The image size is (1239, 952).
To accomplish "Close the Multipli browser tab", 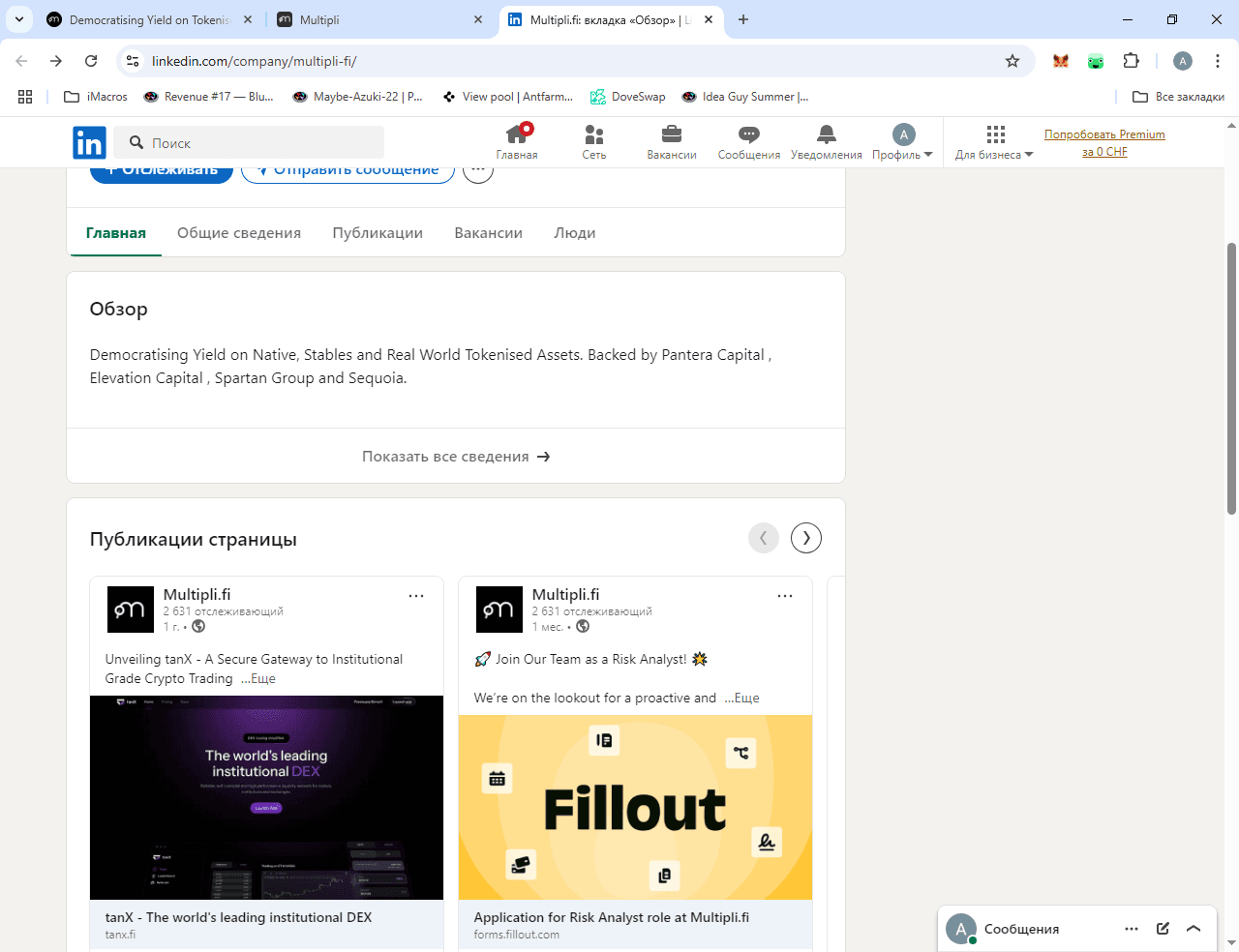I will 478,19.
